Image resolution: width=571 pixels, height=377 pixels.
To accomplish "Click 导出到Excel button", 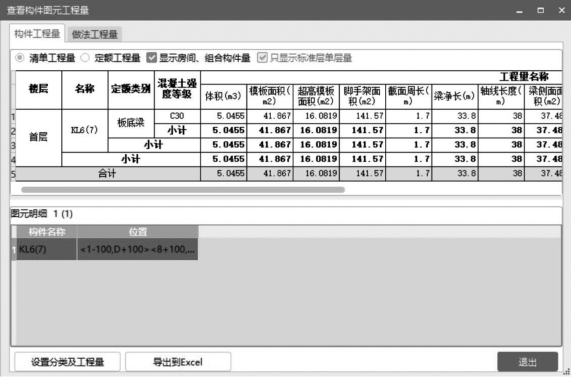I will [x=178, y=362].
